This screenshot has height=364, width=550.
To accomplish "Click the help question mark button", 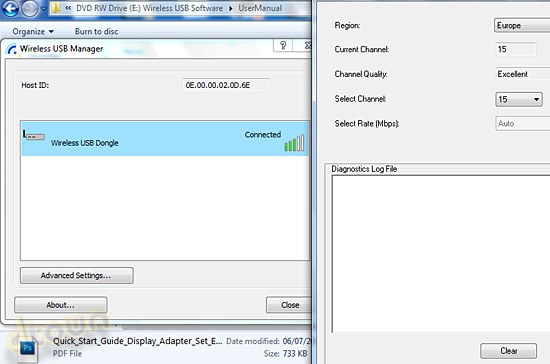I will pyautogui.click(x=283, y=46).
